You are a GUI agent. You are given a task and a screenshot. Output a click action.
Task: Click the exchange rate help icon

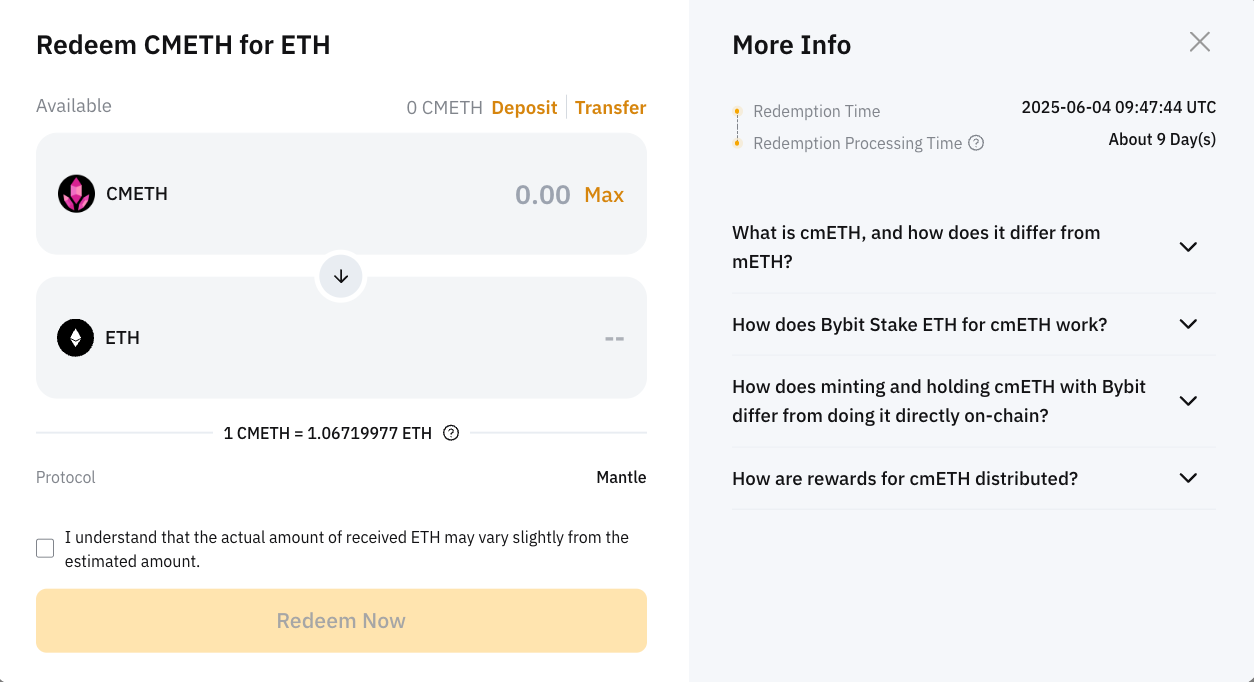pos(451,433)
